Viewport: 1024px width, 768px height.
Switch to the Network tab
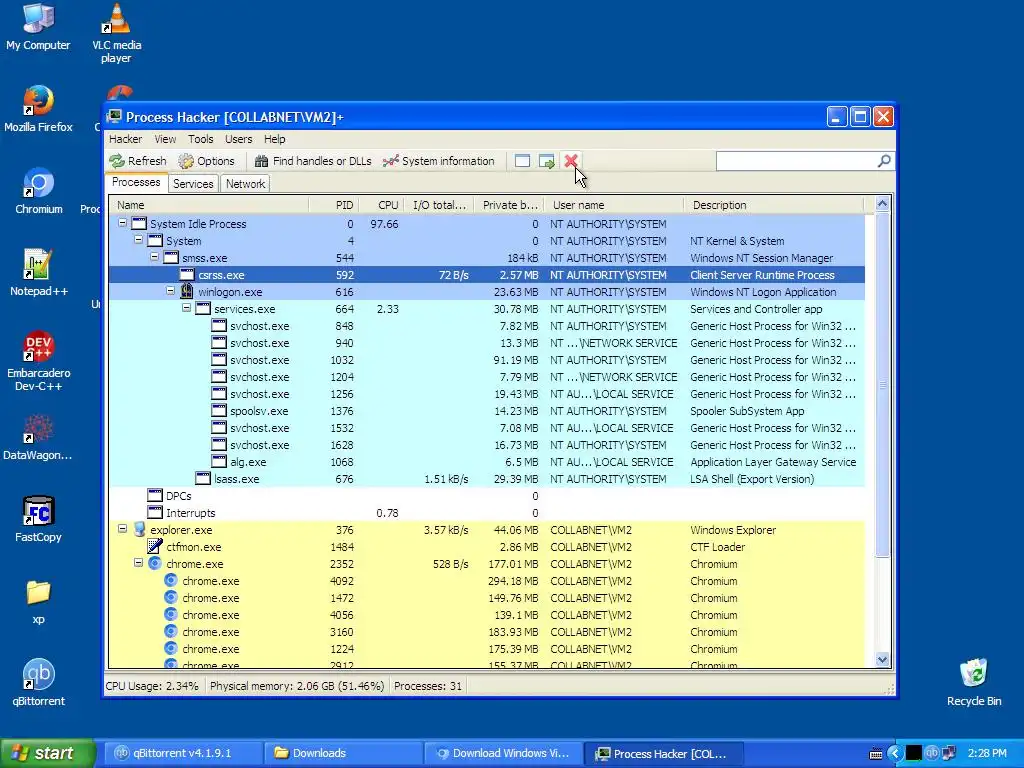tap(246, 184)
